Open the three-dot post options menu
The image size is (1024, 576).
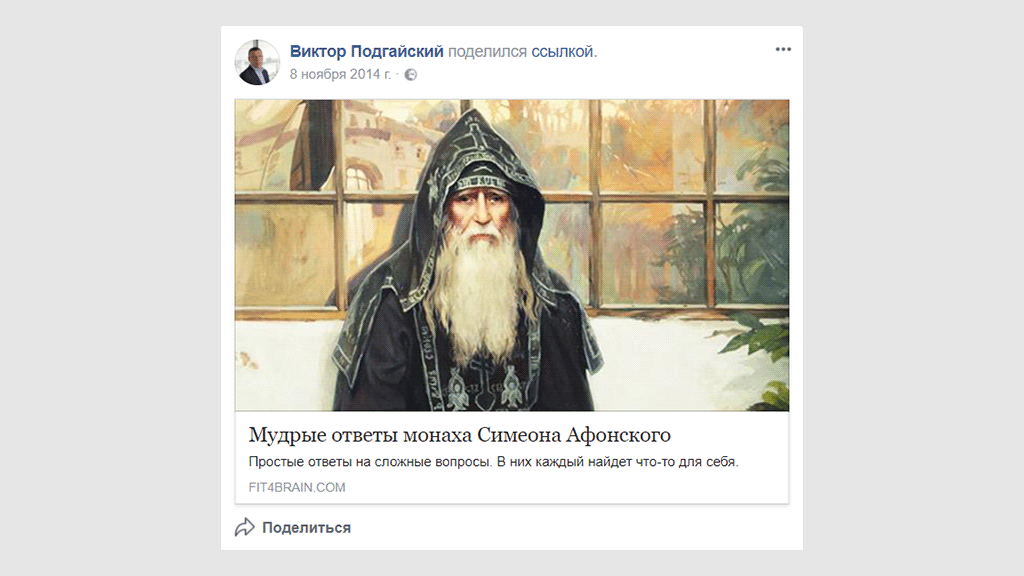coord(783,50)
